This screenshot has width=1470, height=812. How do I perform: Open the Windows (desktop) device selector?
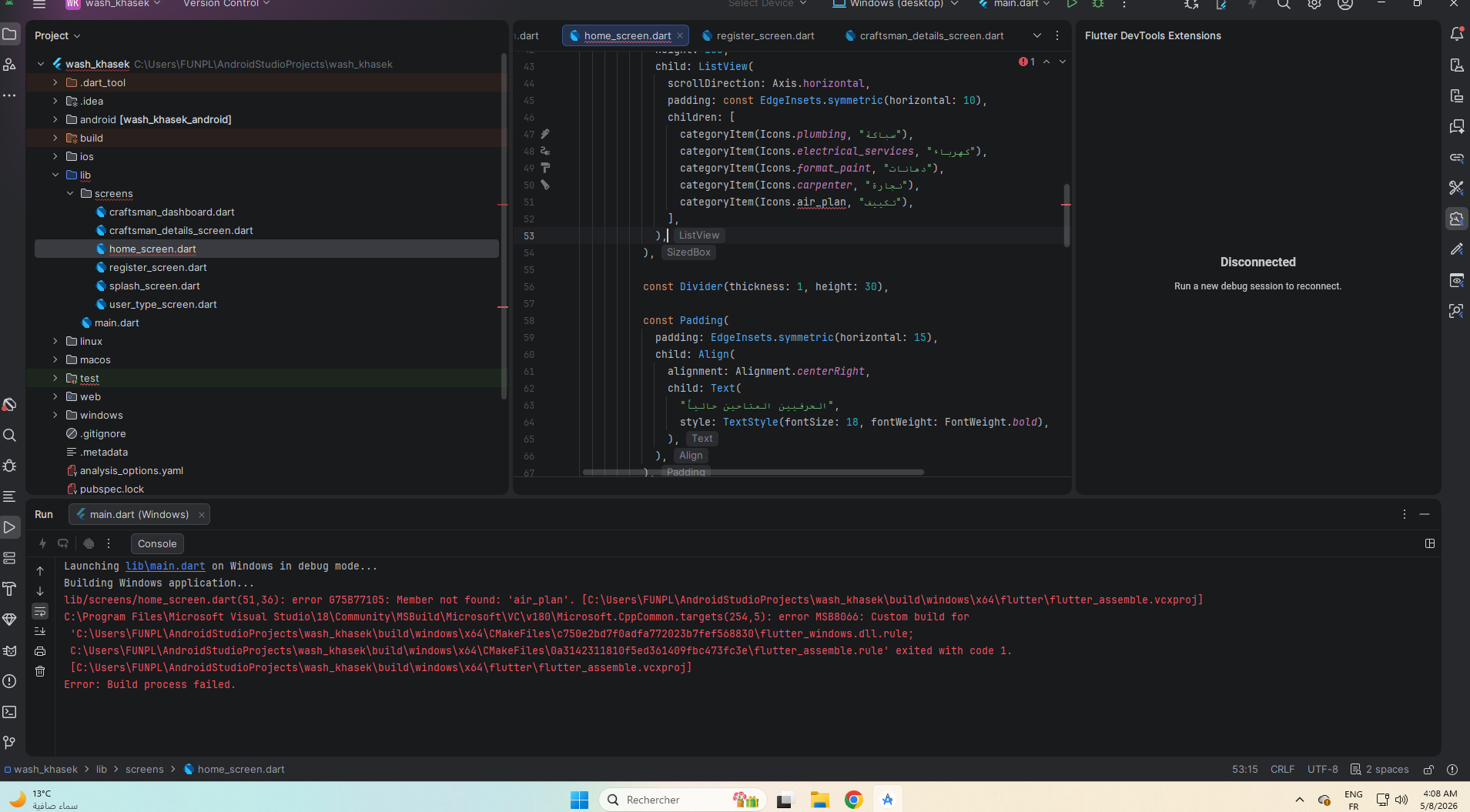(896, 4)
